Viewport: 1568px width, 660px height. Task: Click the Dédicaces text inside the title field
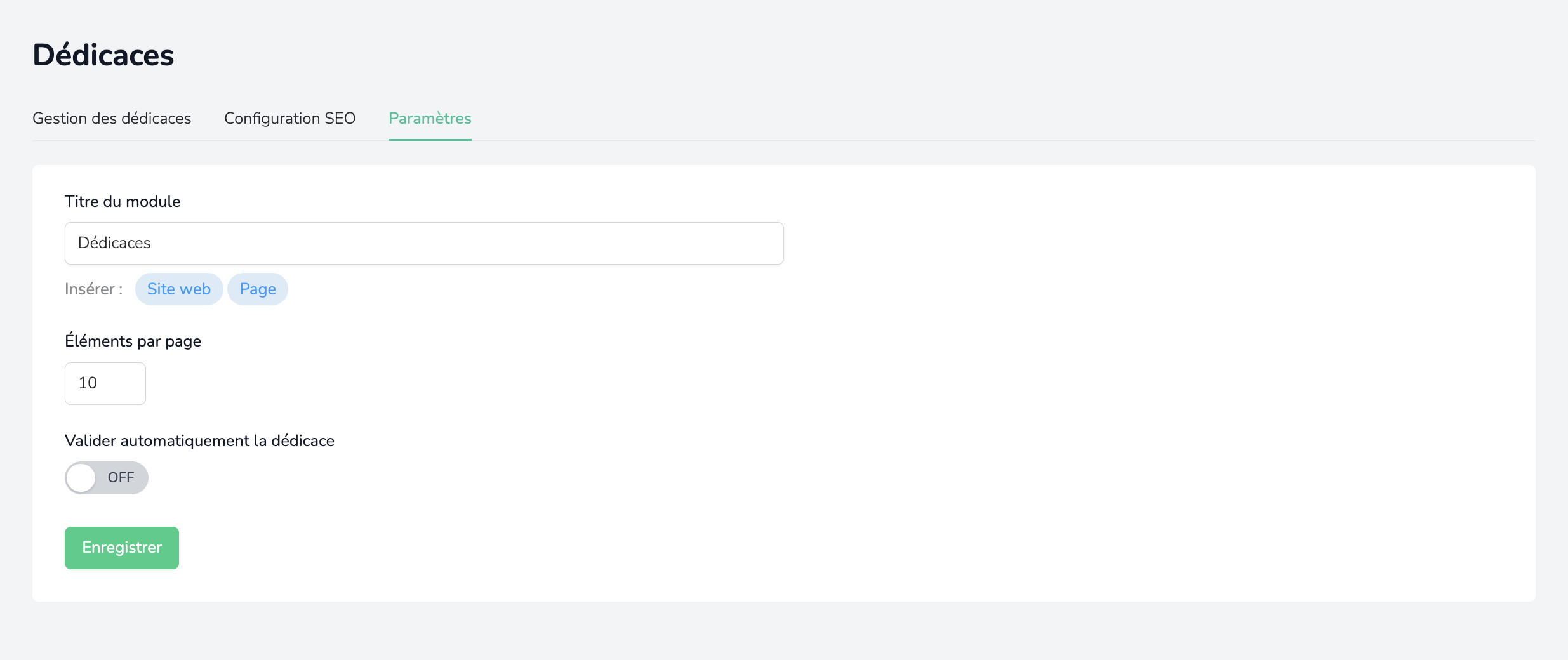click(114, 243)
